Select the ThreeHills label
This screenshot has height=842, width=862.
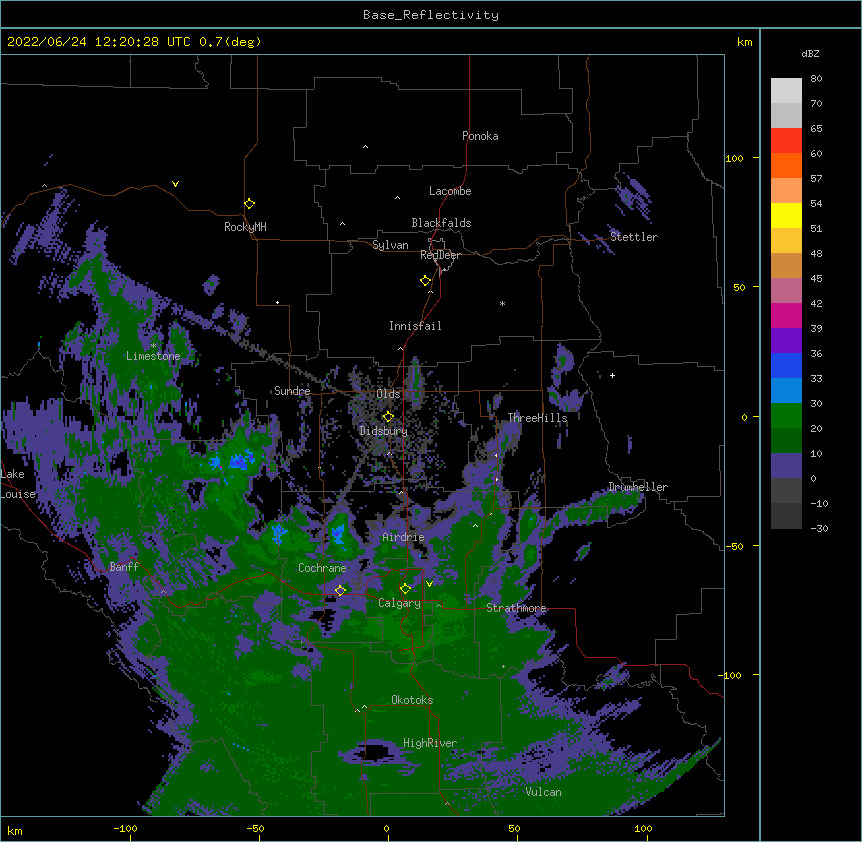point(537,418)
